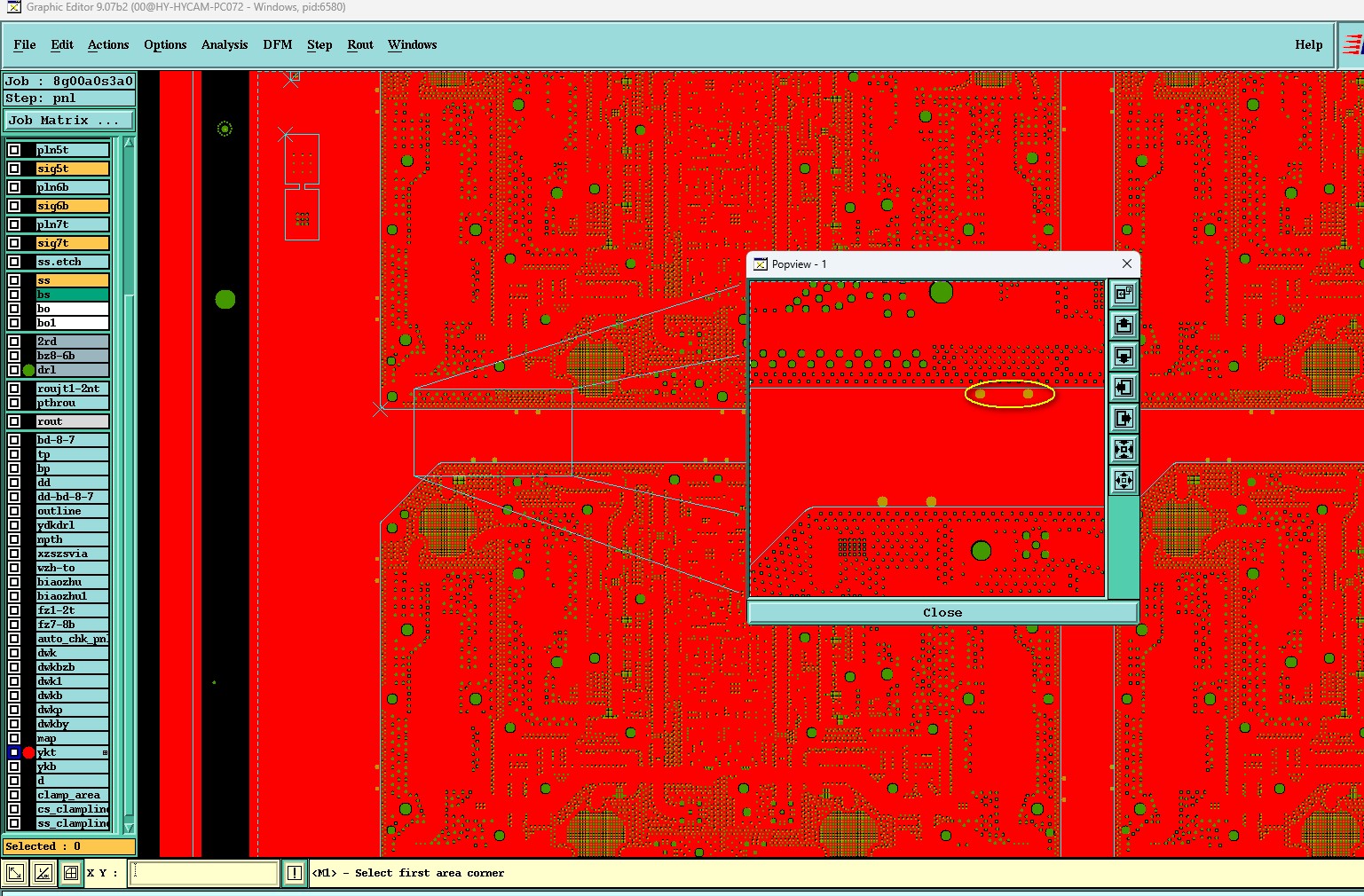Click the pan-left icon in Popview
Viewport: 1364px width, 896px height.
pyautogui.click(x=1124, y=387)
